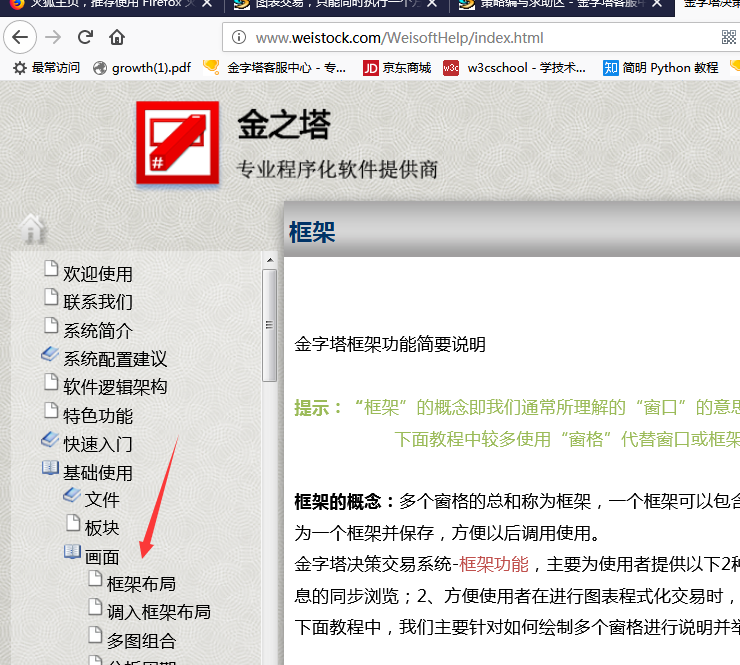Switch to the 策略编写求助区 browser tab
This screenshot has width=740, height=665.
point(562,4)
